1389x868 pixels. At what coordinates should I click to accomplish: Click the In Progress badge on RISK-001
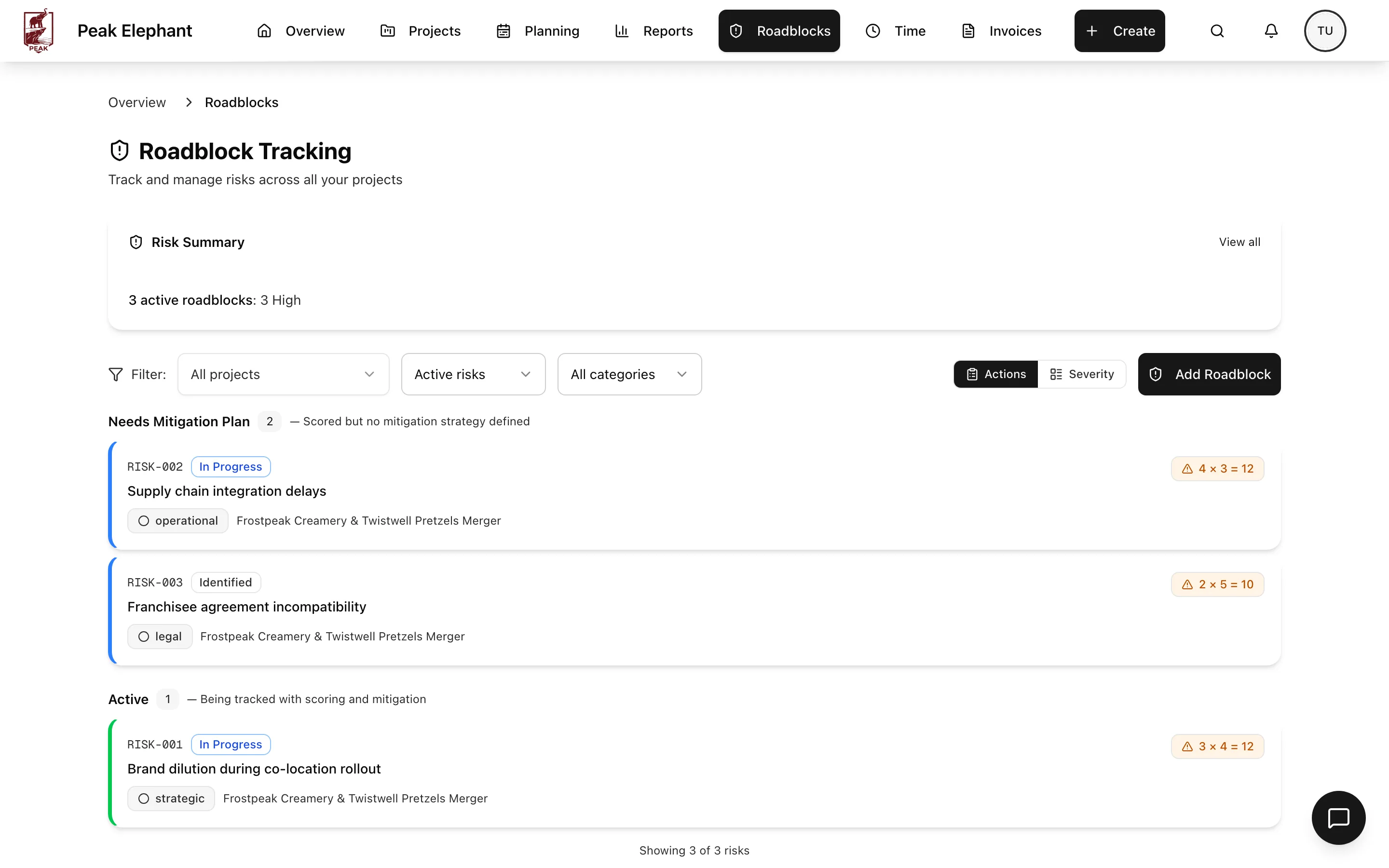(231, 745)
